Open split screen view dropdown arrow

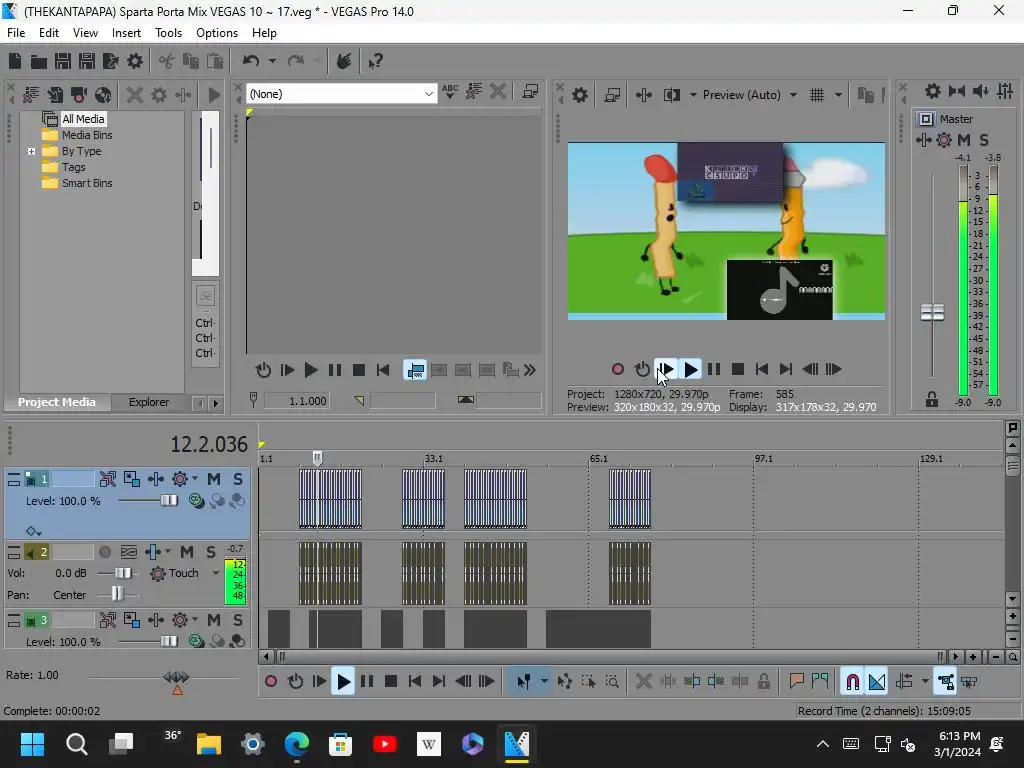coord(693,95)
